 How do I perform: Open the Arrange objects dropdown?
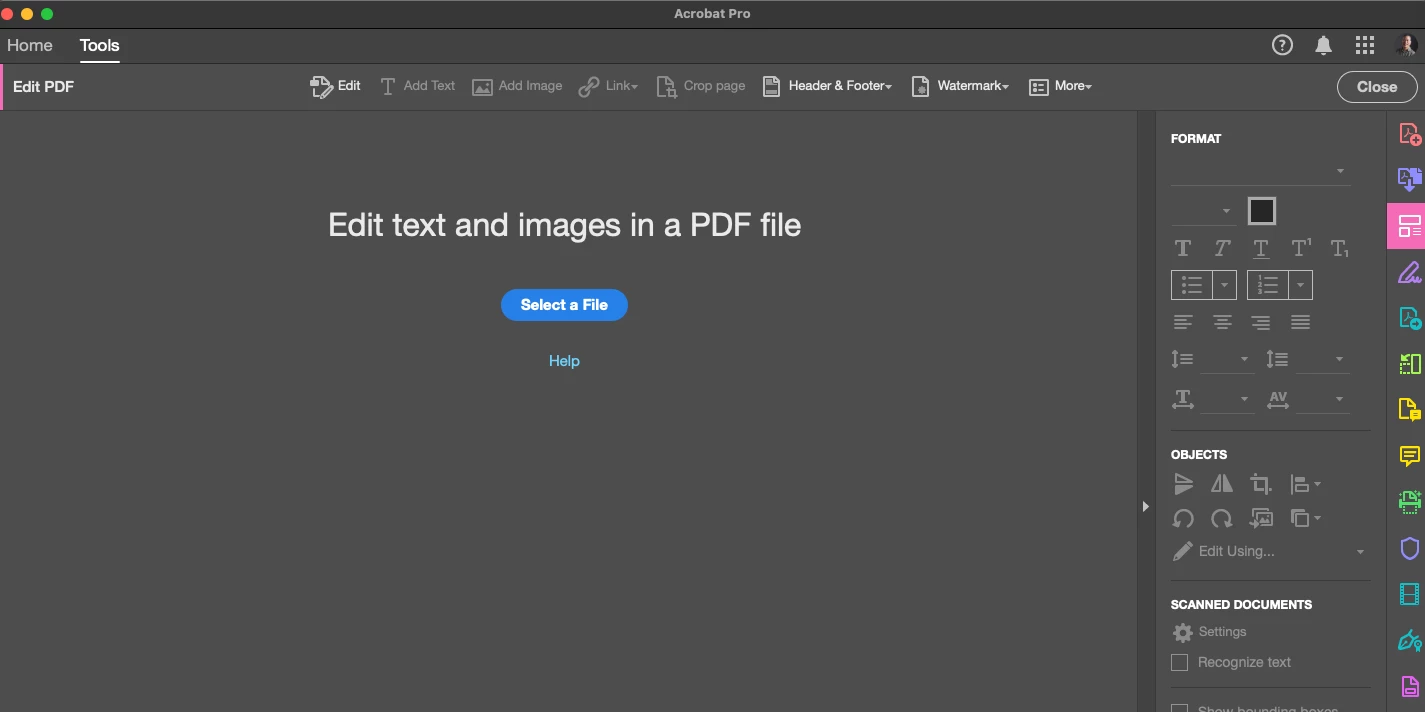[x=1305, y=518]
